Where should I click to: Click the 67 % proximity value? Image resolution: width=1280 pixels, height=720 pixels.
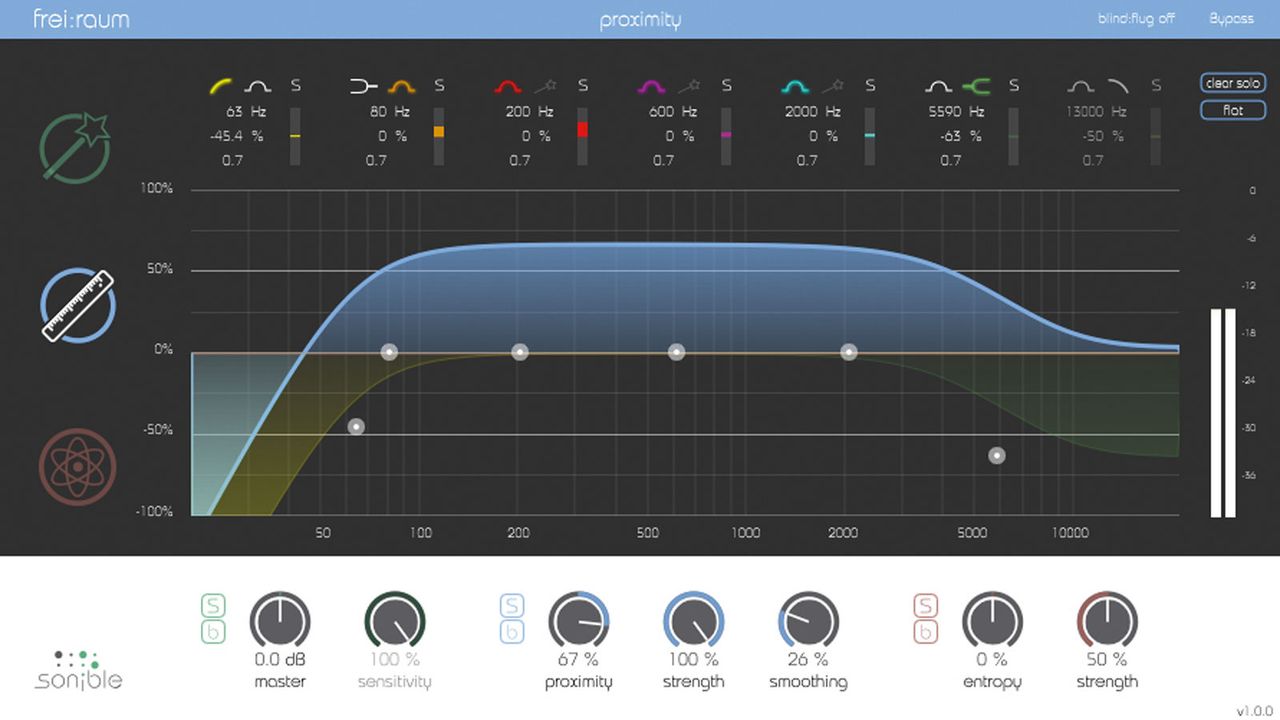pyautogui.click(x=579, y=660)
